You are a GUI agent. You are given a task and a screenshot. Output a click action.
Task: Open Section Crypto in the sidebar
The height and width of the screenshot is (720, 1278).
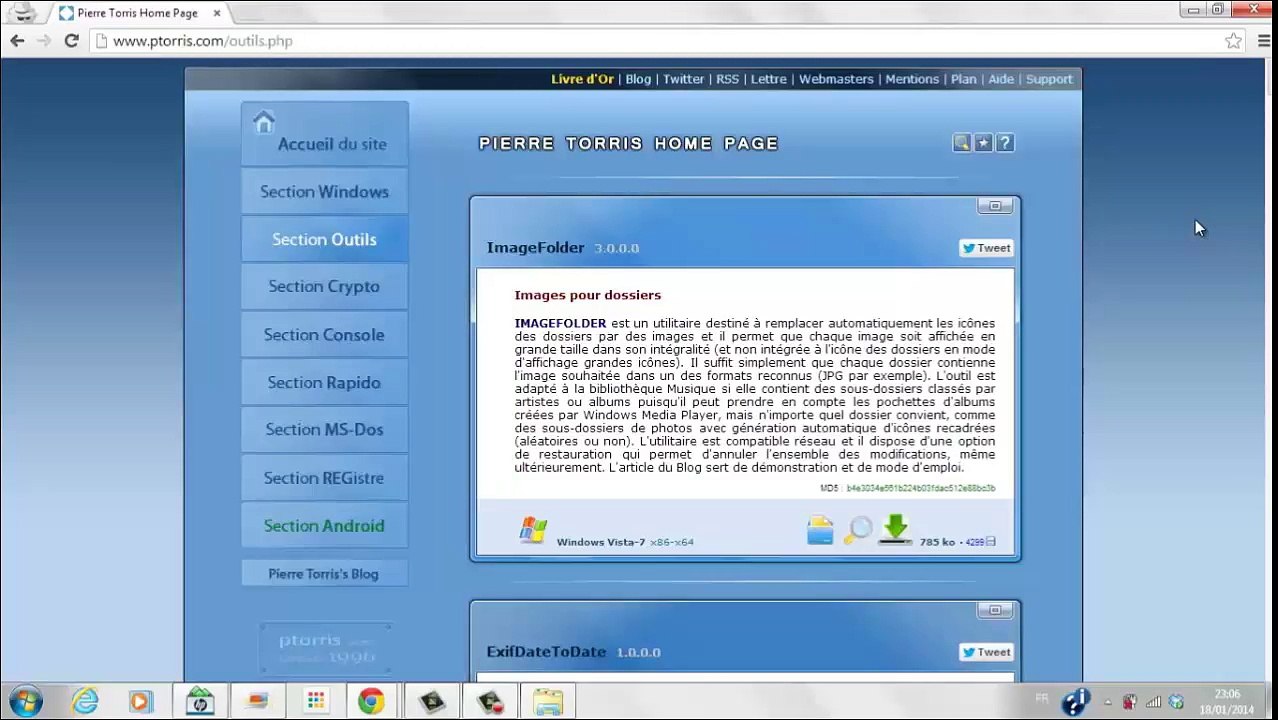tap(324, 287)
